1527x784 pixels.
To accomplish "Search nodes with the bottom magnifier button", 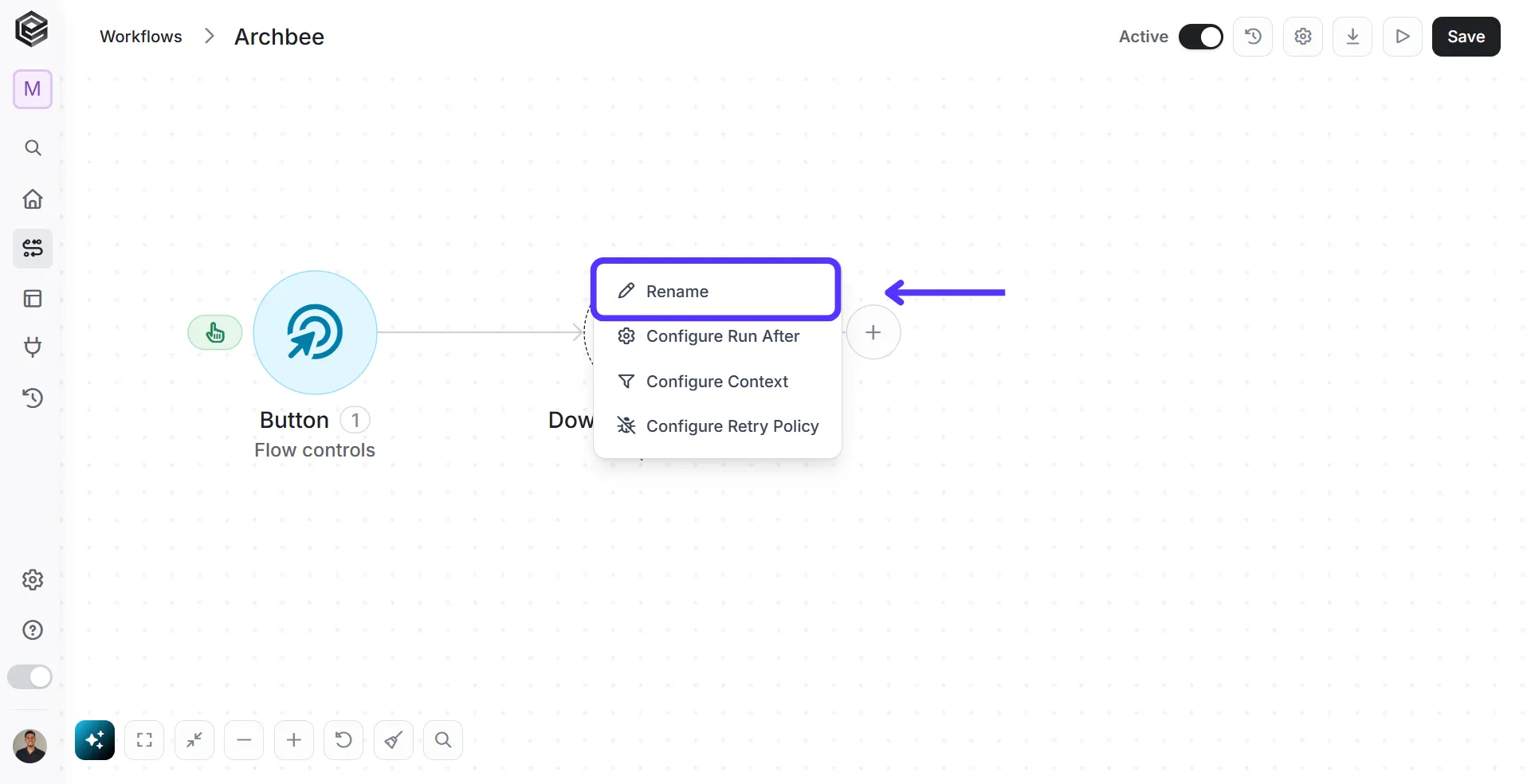I will pos(443,740).
